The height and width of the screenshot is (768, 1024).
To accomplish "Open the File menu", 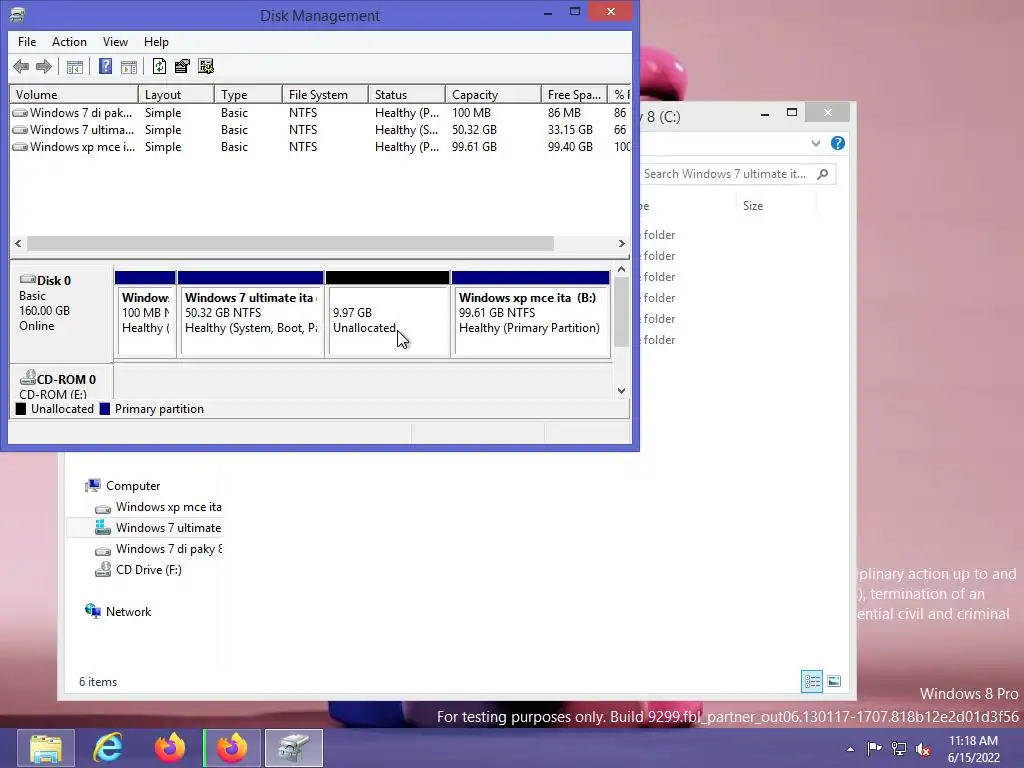I will [27, 42].
